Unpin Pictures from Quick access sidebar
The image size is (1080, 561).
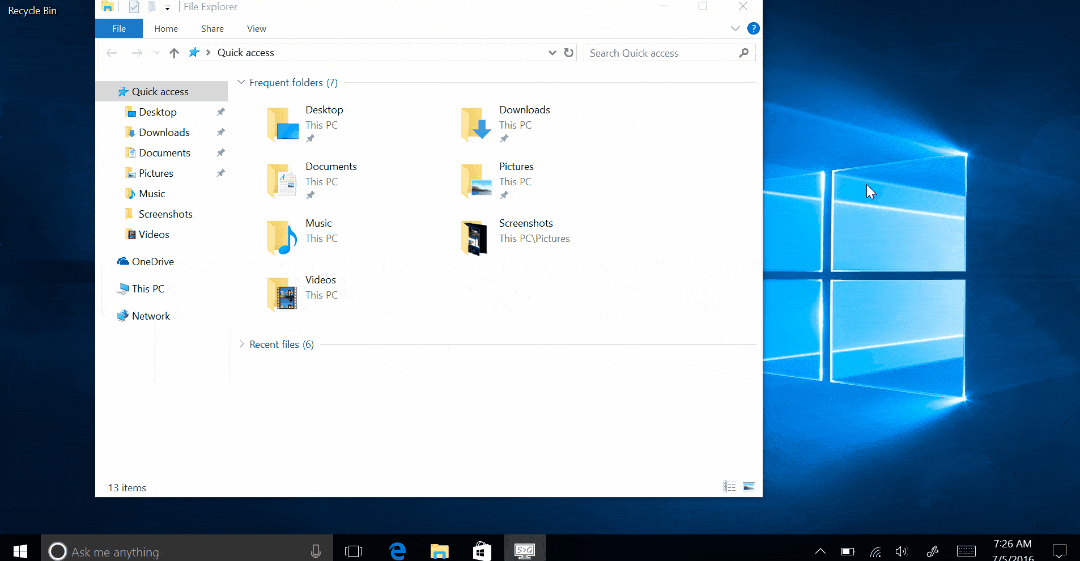tap(221, 173)
